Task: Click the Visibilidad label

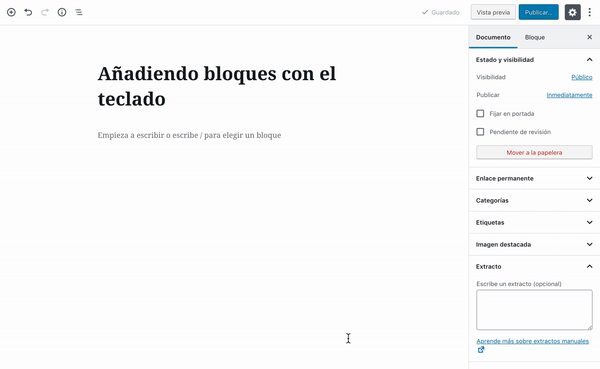Action: tap(491, 77)
